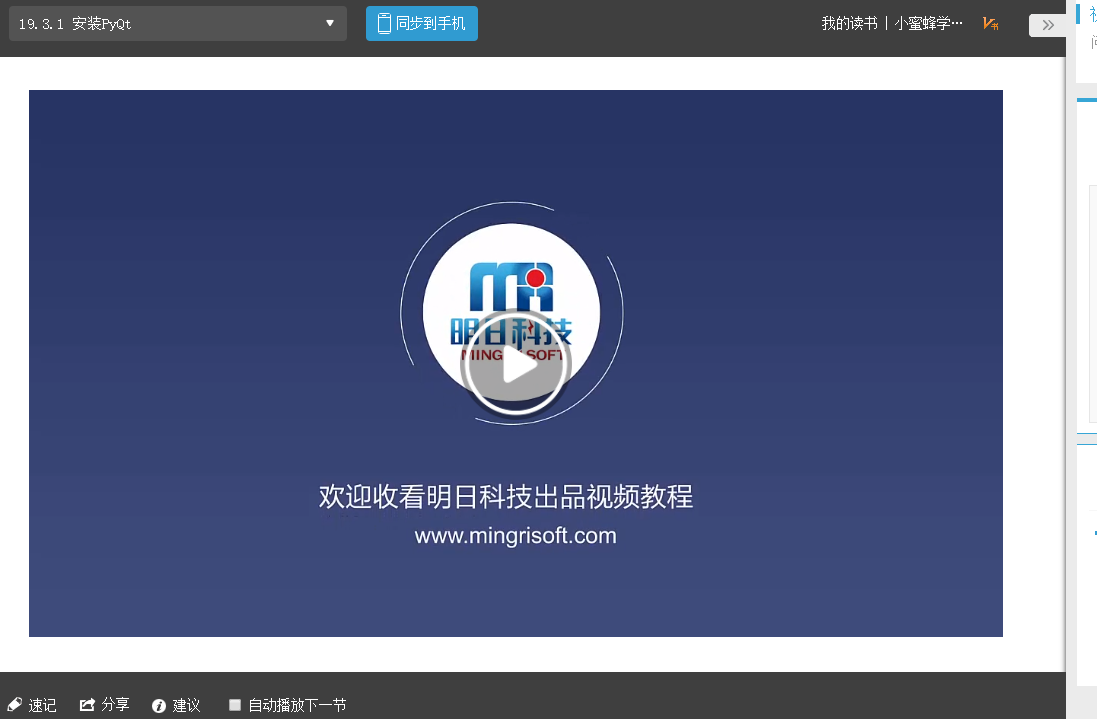Click the phone icon in the sync button
Image resolution: width=1097 pixels, height=719 pixels.
[x=384, y=24]
